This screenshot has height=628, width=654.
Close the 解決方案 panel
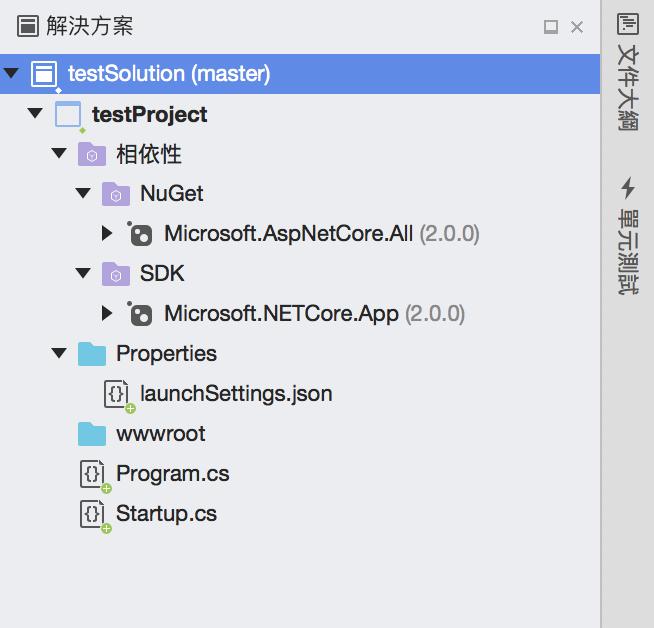click(x=577, y=27)
